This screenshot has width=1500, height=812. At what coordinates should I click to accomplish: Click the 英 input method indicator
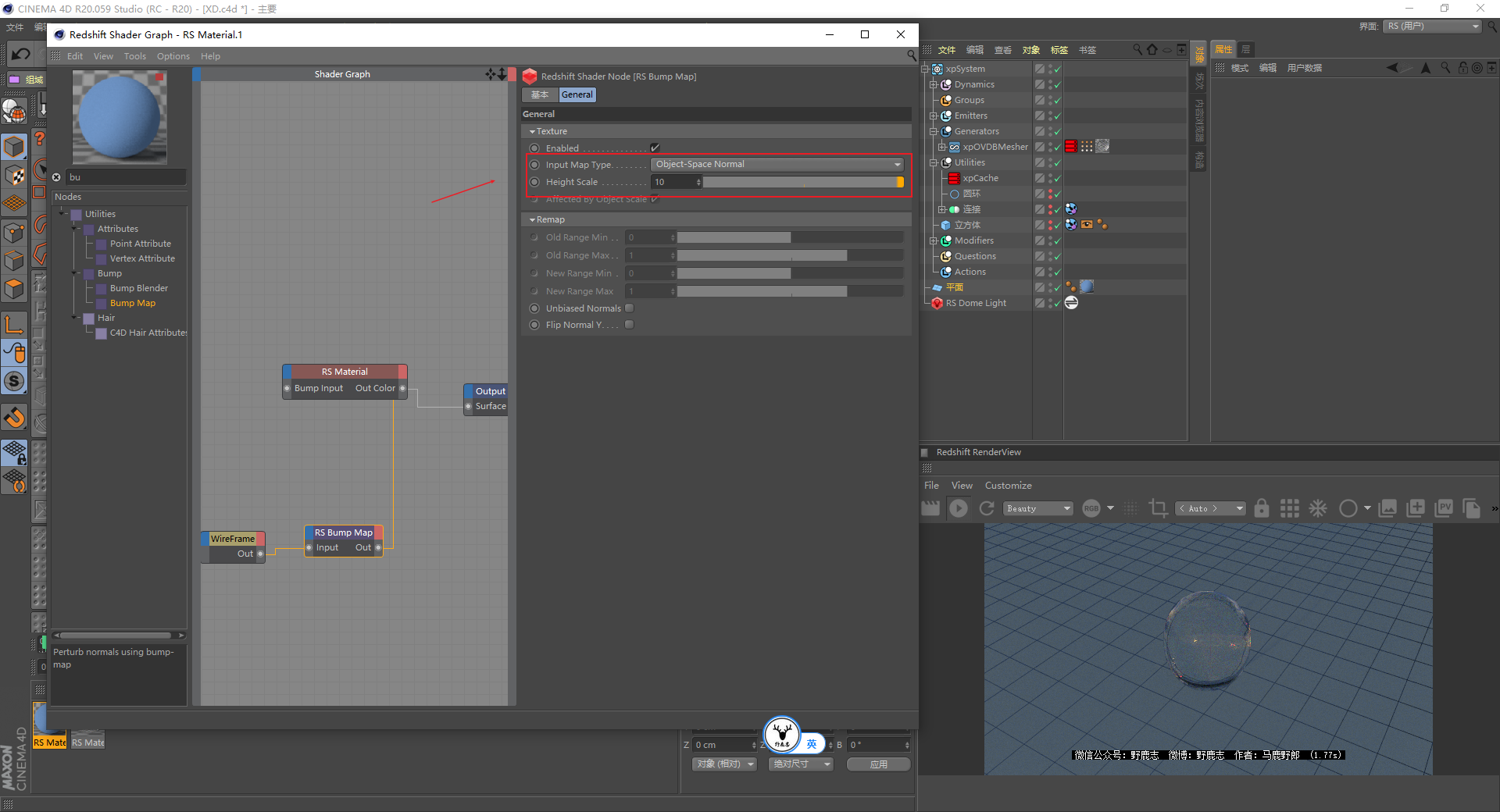tap(812, 744)
